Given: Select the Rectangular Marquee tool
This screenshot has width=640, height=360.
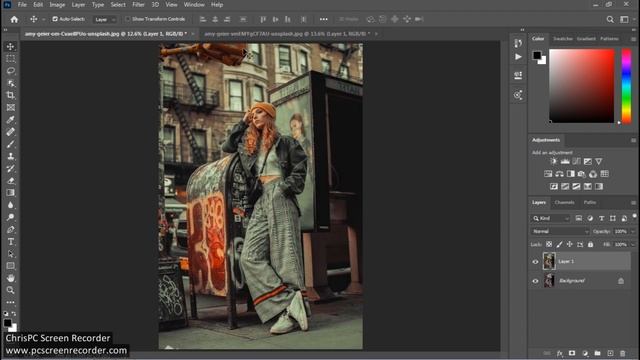Looking at the screenshot, I should [x=11, y=59].
